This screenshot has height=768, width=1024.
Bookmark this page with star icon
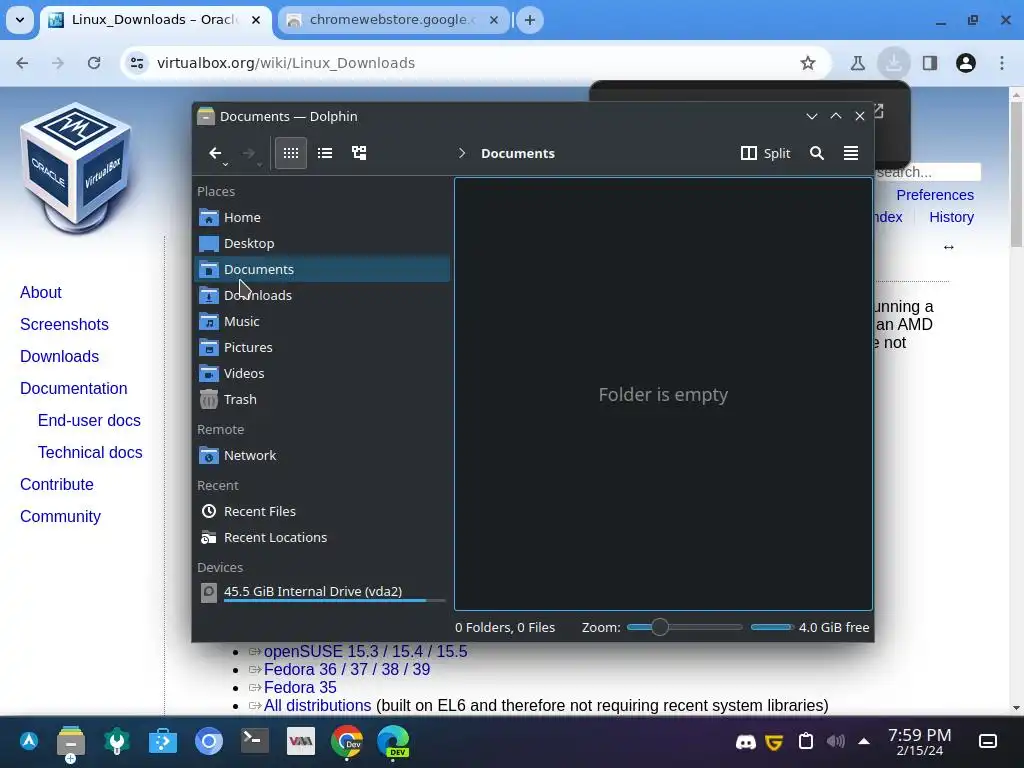click(x=808, y=63)
